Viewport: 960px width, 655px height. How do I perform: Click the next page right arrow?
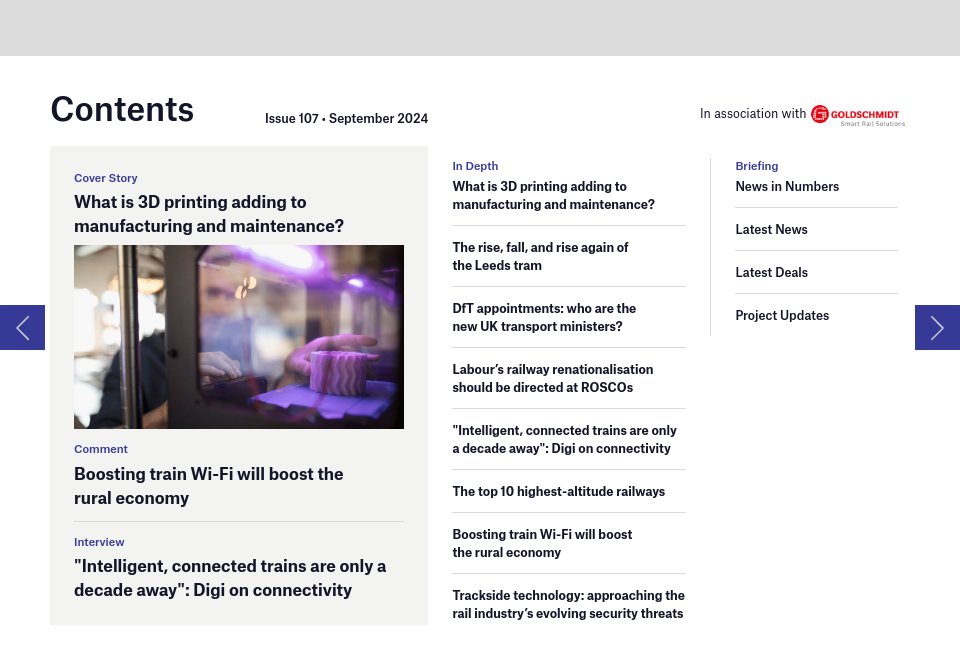click(x=937, y=327)
